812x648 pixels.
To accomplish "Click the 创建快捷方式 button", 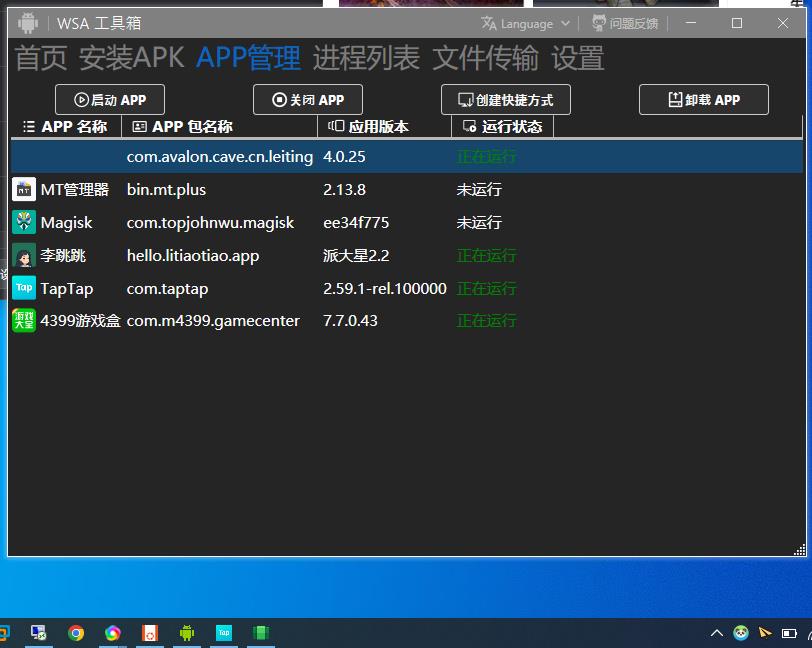I will [505, 99].
